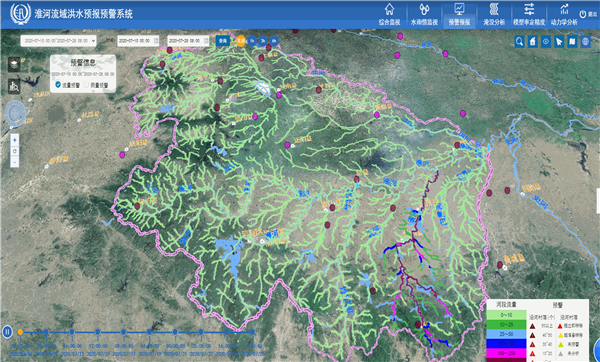This screenshot has height=362, width=600.
Task: Open the end date calendar picker
Action: (206, 41)
